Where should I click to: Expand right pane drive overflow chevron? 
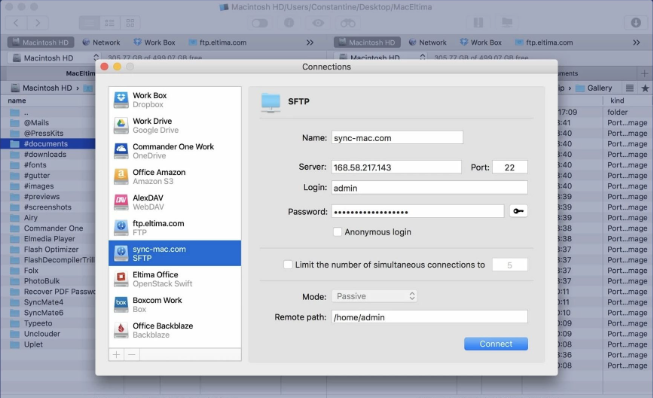(636, 42)
